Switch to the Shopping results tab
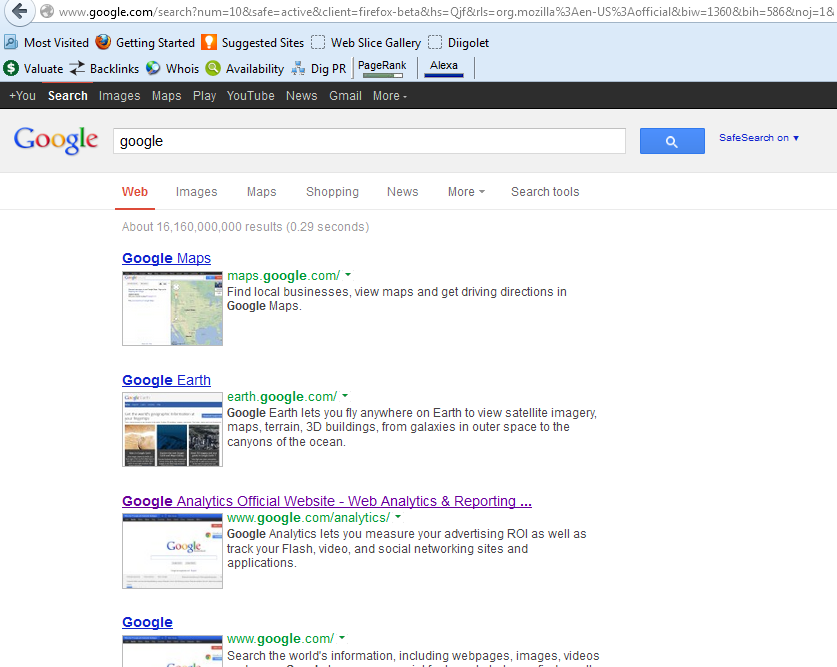This screenshot has width=837, height=667. pos(332,192)
